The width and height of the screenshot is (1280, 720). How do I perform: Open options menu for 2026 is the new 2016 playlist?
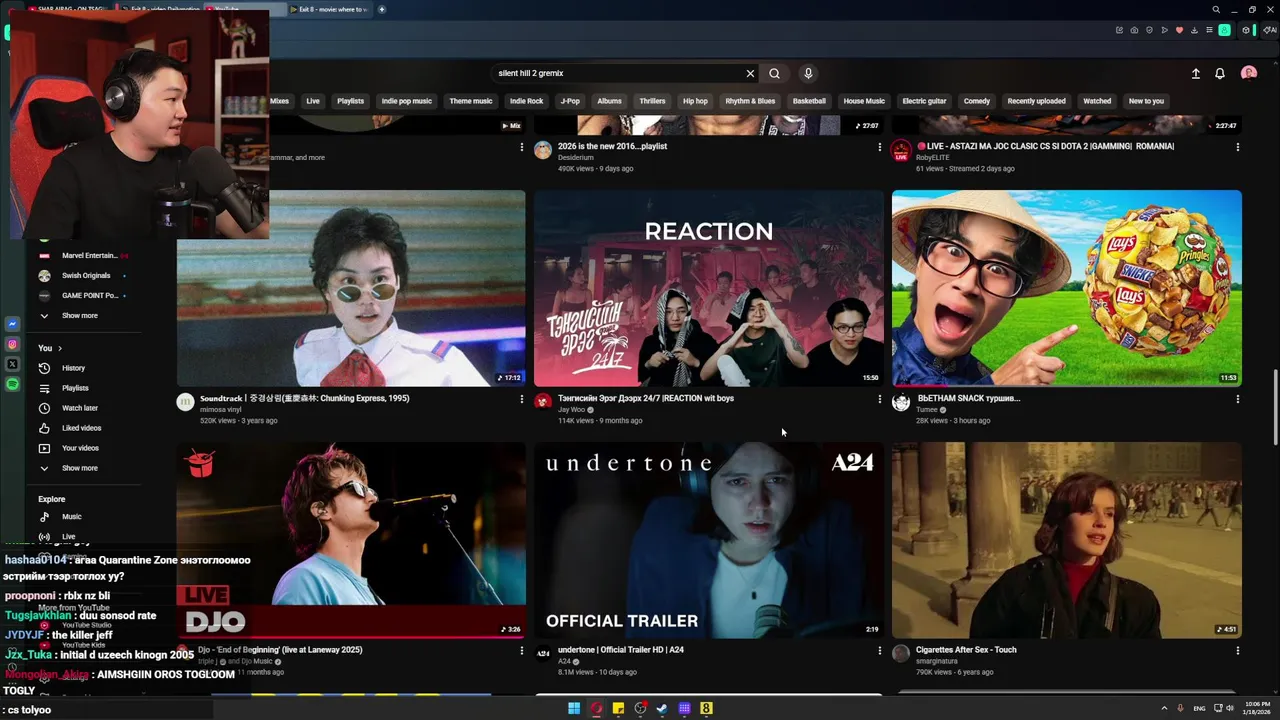pyautogui.click(x=879, y=147)
